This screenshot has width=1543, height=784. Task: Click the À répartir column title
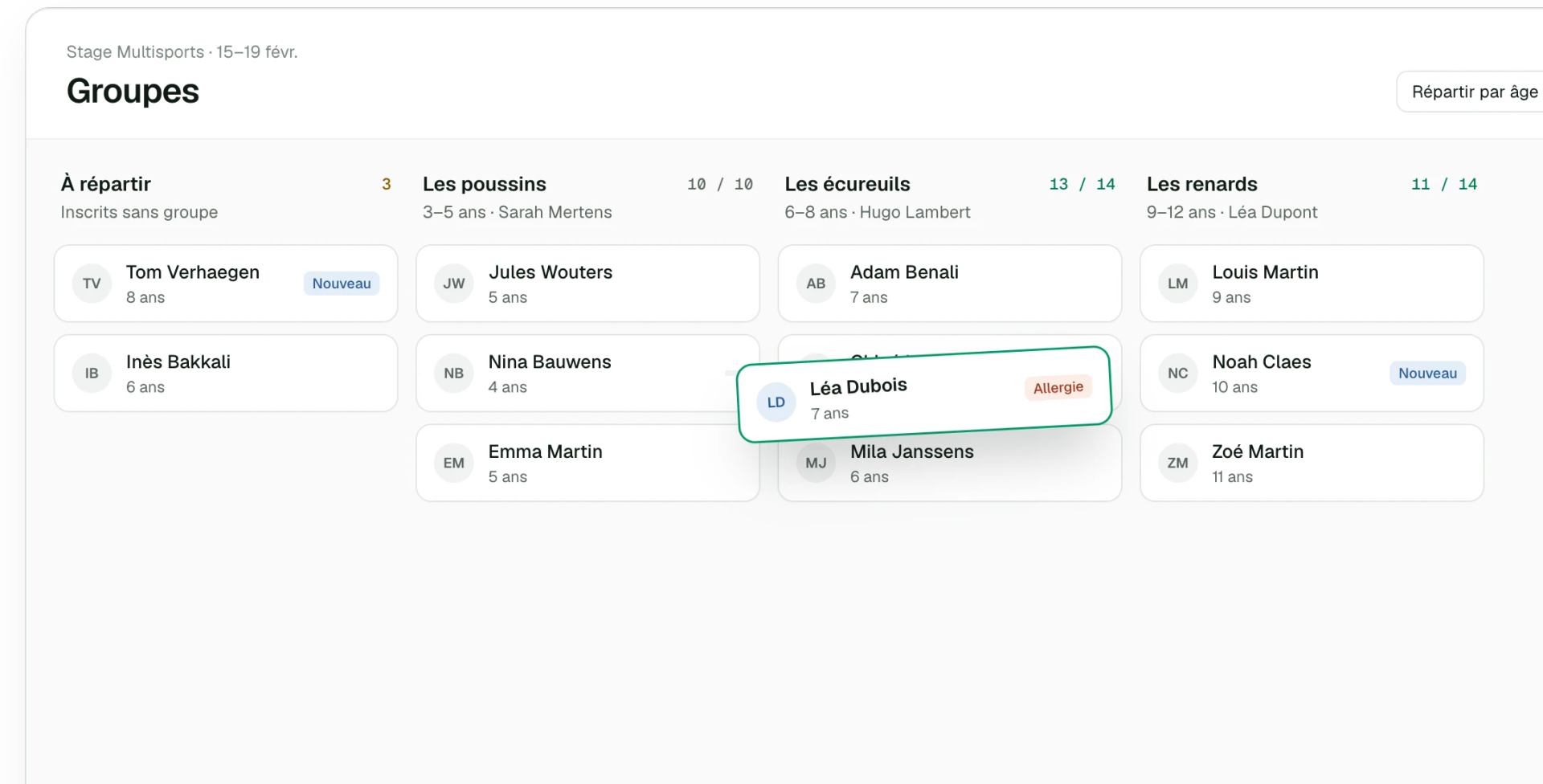click(x=106, y=184)
